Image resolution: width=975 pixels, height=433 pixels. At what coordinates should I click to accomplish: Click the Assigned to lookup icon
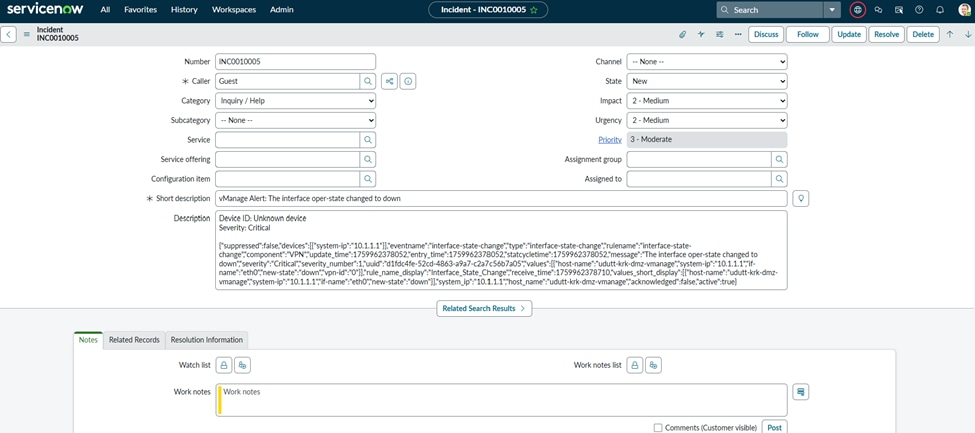point(779,179)
